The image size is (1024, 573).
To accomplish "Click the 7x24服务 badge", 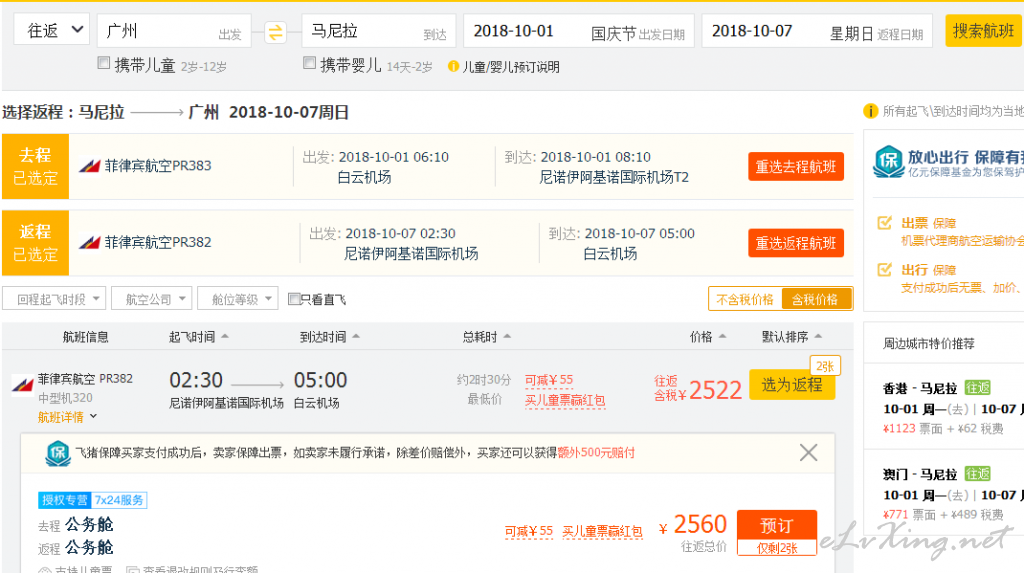I will click(119, 500).
